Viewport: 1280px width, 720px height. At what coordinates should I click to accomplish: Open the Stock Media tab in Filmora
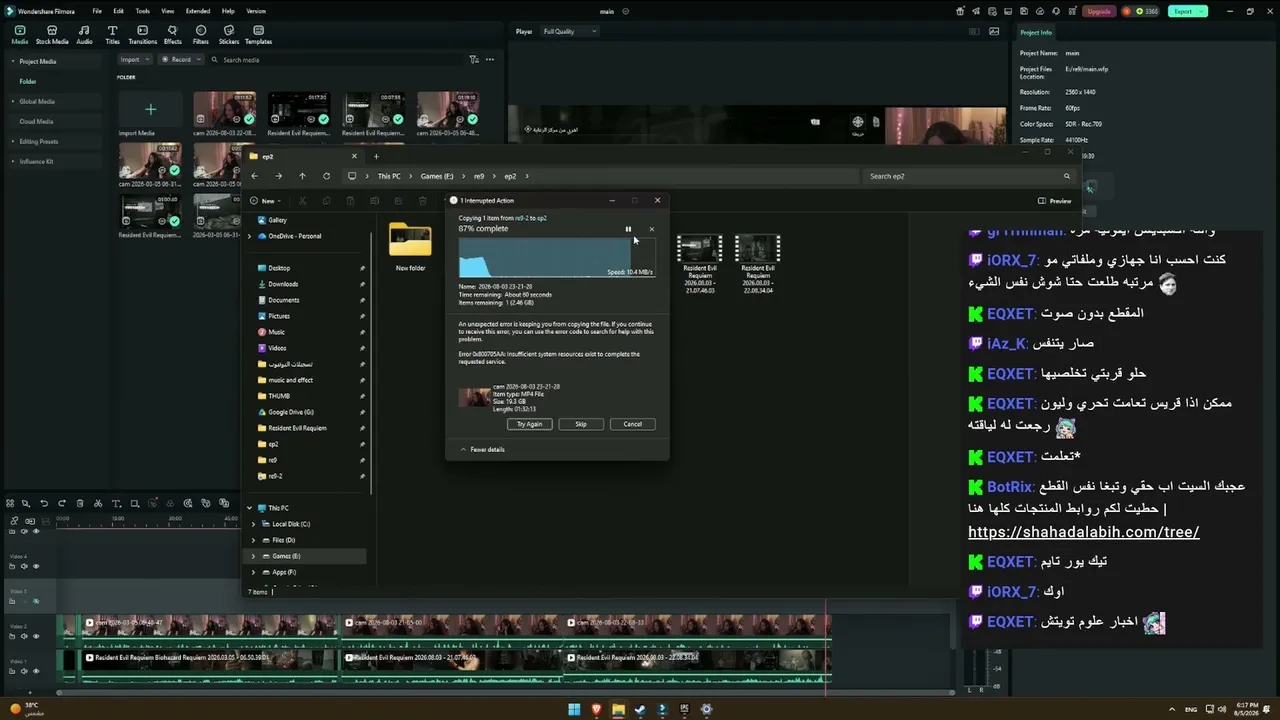click(x=52, y=35)
